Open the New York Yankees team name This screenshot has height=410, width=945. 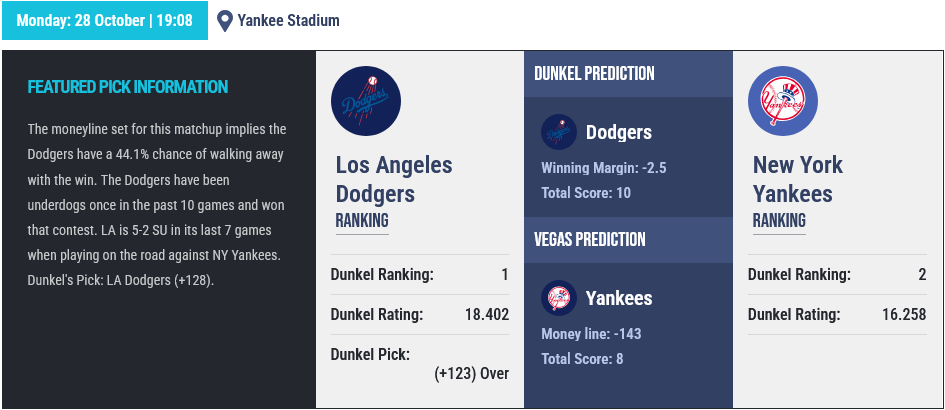tap(798, 179)
